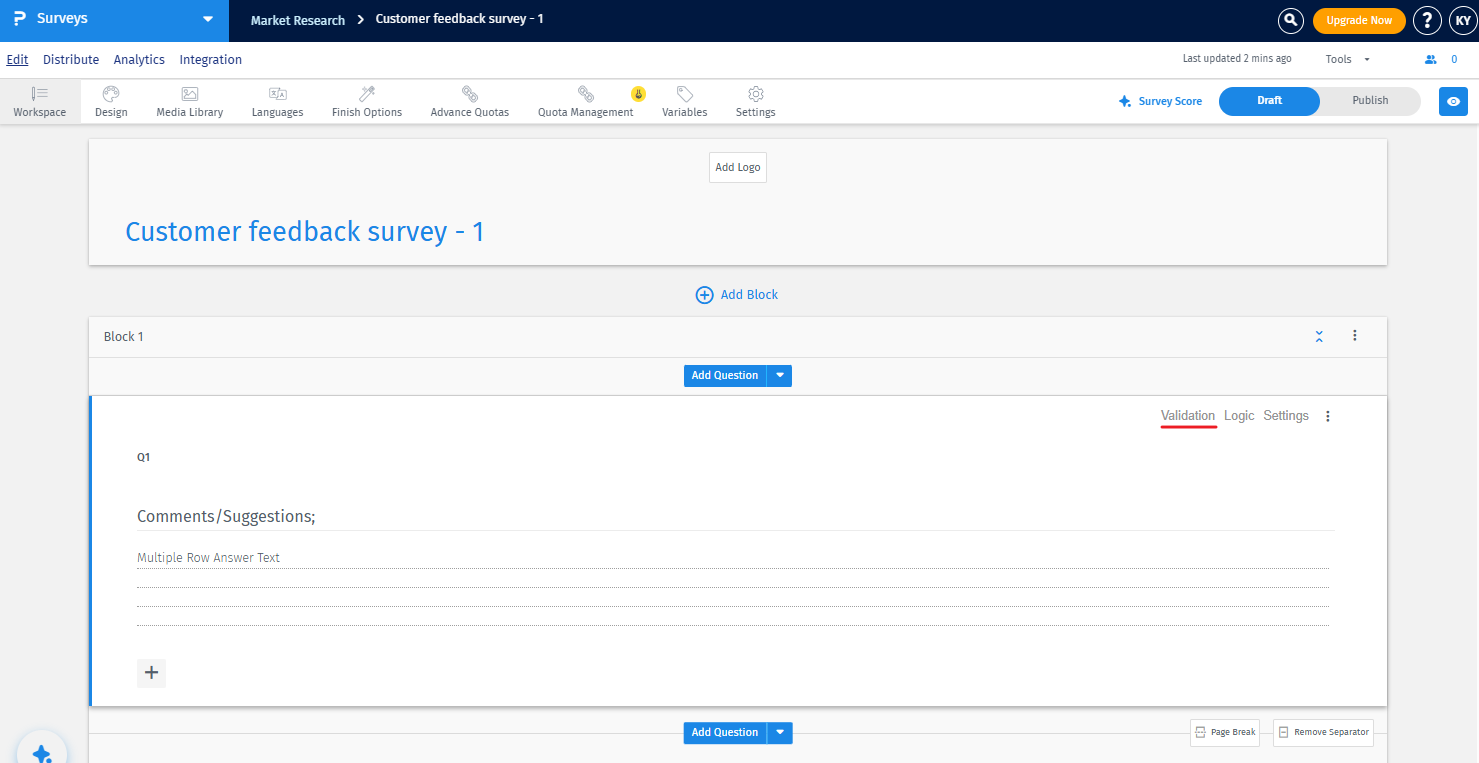Open the Logic tab for Q1
This screenshot has height=763, width=1479.
coord(1239,416)
